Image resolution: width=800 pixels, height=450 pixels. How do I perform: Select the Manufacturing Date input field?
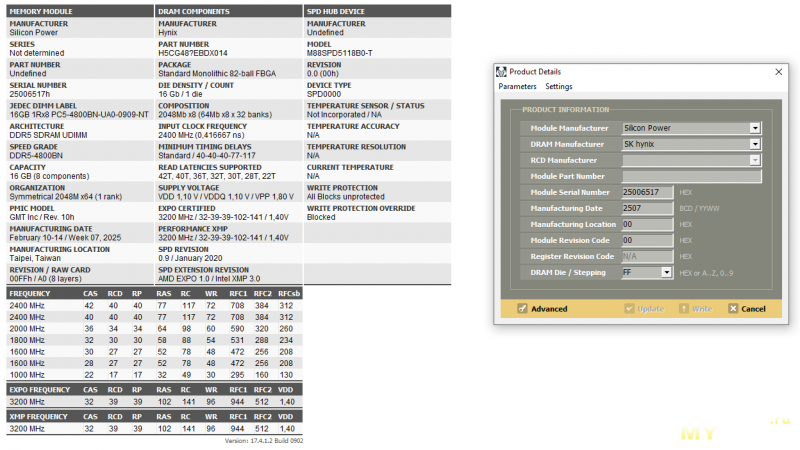647,208
